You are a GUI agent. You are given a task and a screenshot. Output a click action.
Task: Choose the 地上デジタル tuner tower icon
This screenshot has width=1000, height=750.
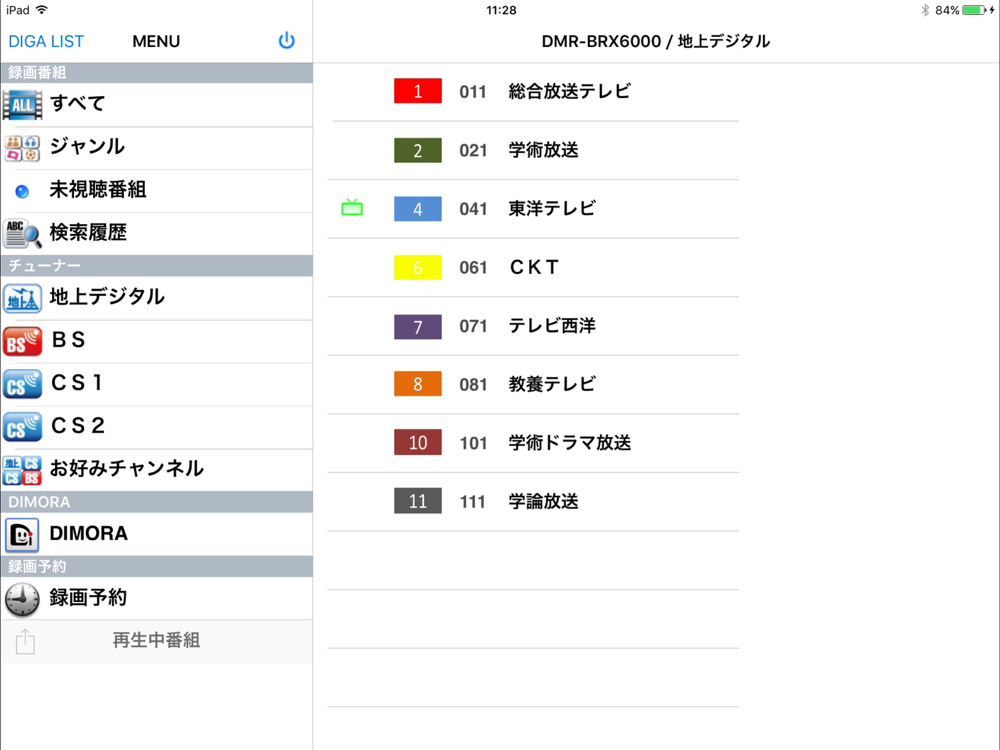tap(22, 298)
